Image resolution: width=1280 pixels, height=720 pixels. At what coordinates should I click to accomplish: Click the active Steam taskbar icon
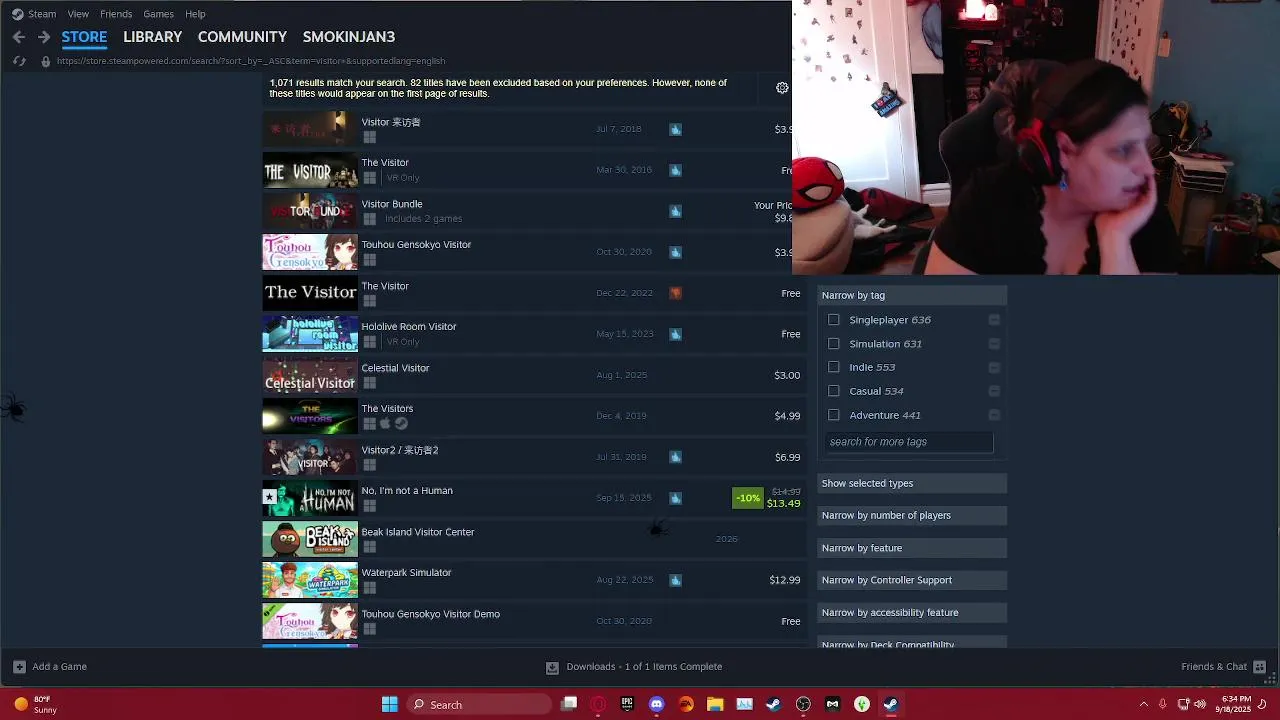click(891, 704)
